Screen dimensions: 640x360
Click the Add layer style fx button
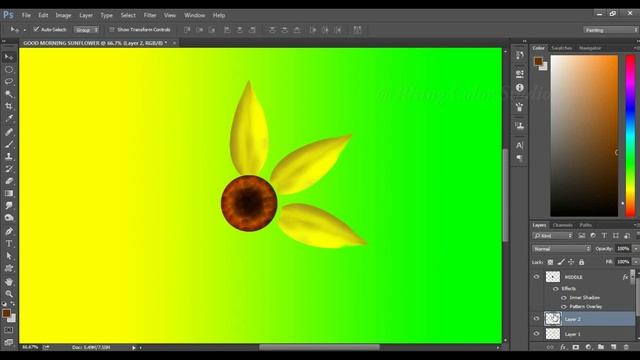[563, 347]
